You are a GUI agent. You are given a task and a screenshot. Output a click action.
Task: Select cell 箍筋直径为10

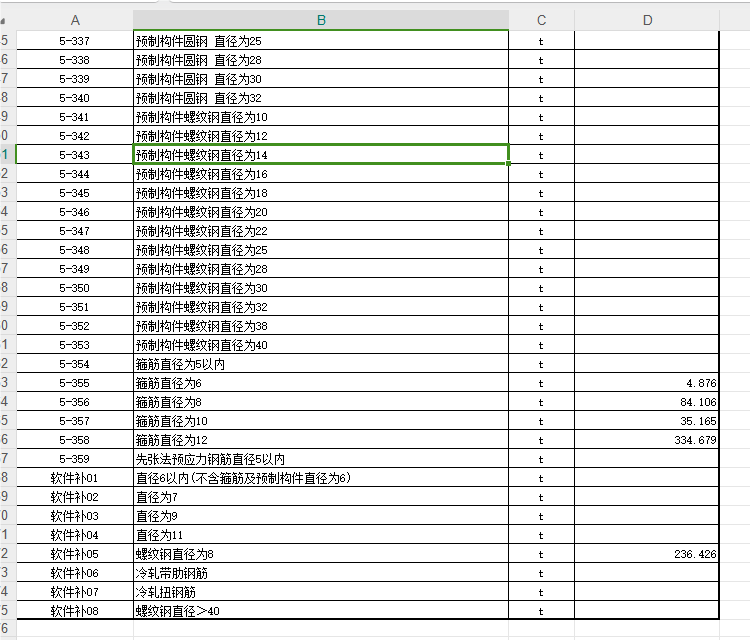321,421
